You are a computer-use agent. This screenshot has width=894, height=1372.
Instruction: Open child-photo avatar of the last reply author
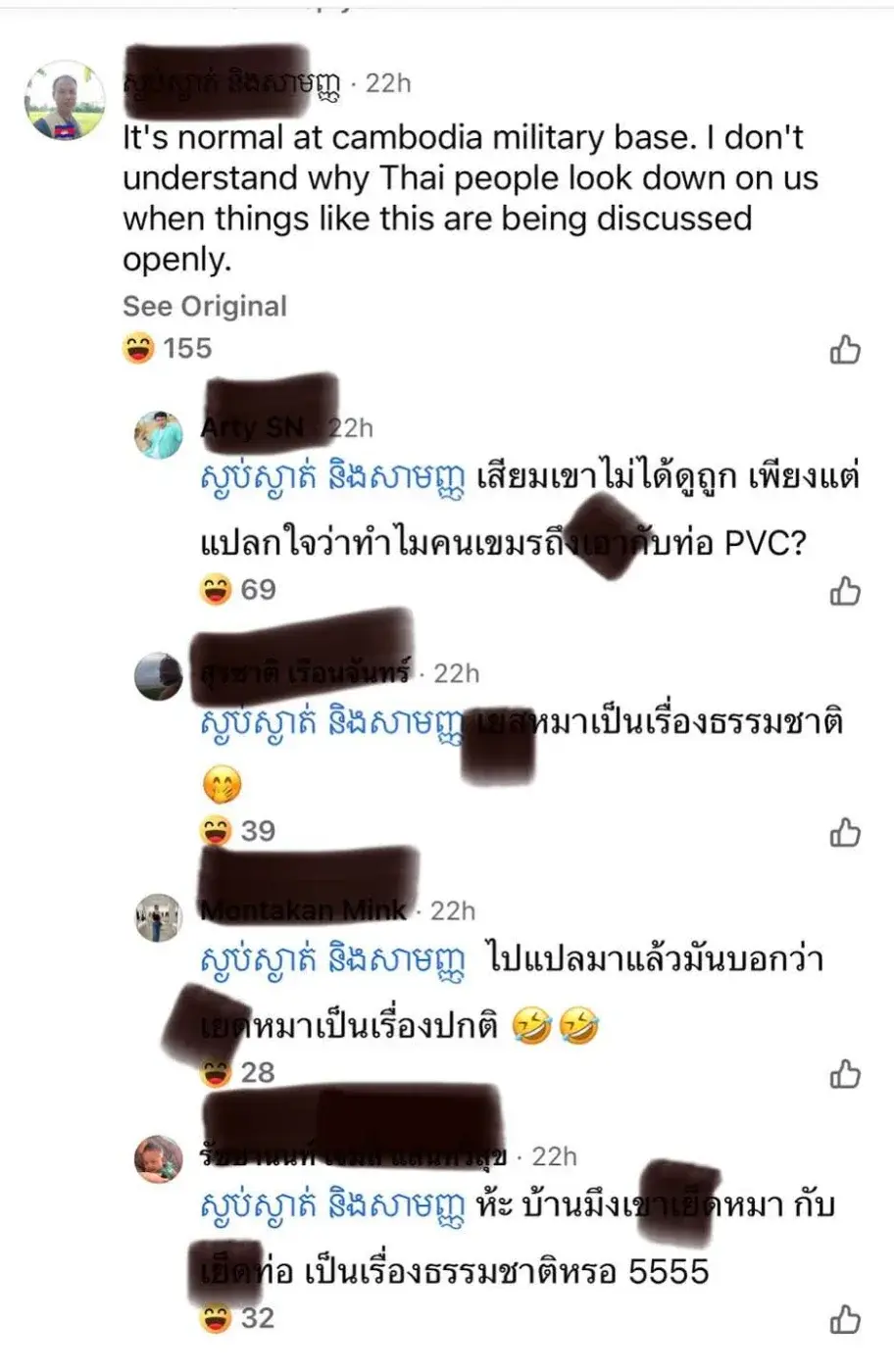tap(159, 1159)
